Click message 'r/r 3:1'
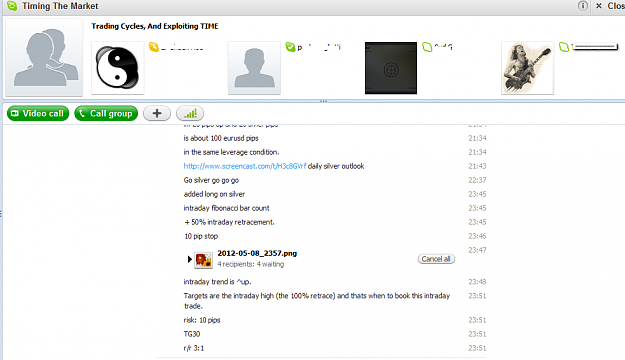This screenshot has width=625, height=360. coord(194,348)
